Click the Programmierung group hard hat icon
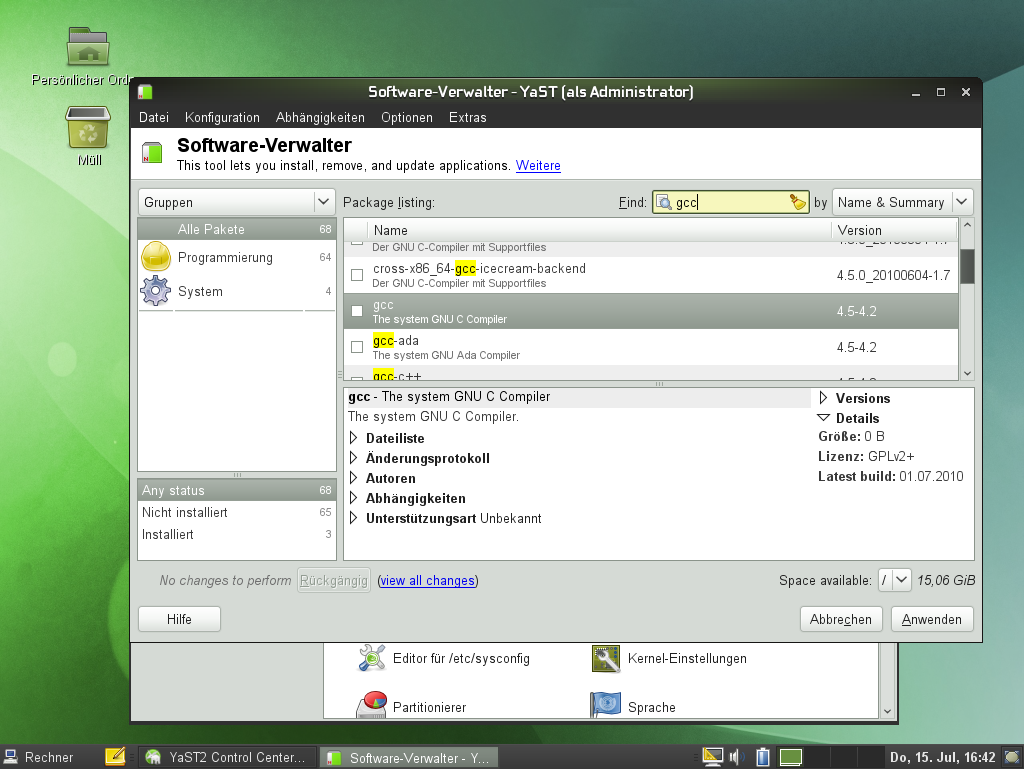 point(157,257)
